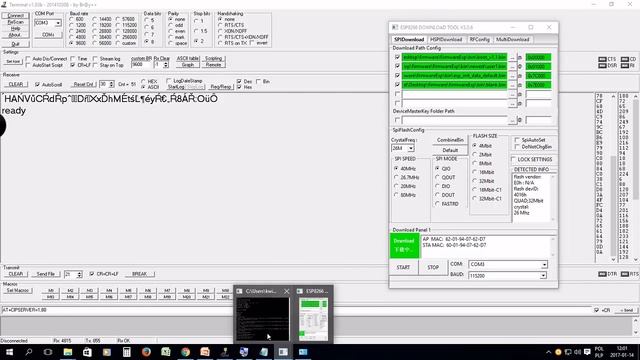The image size is (640, 360).
Task: Open the COM Port dropdown in Terminal
Action: pos(58,23)
